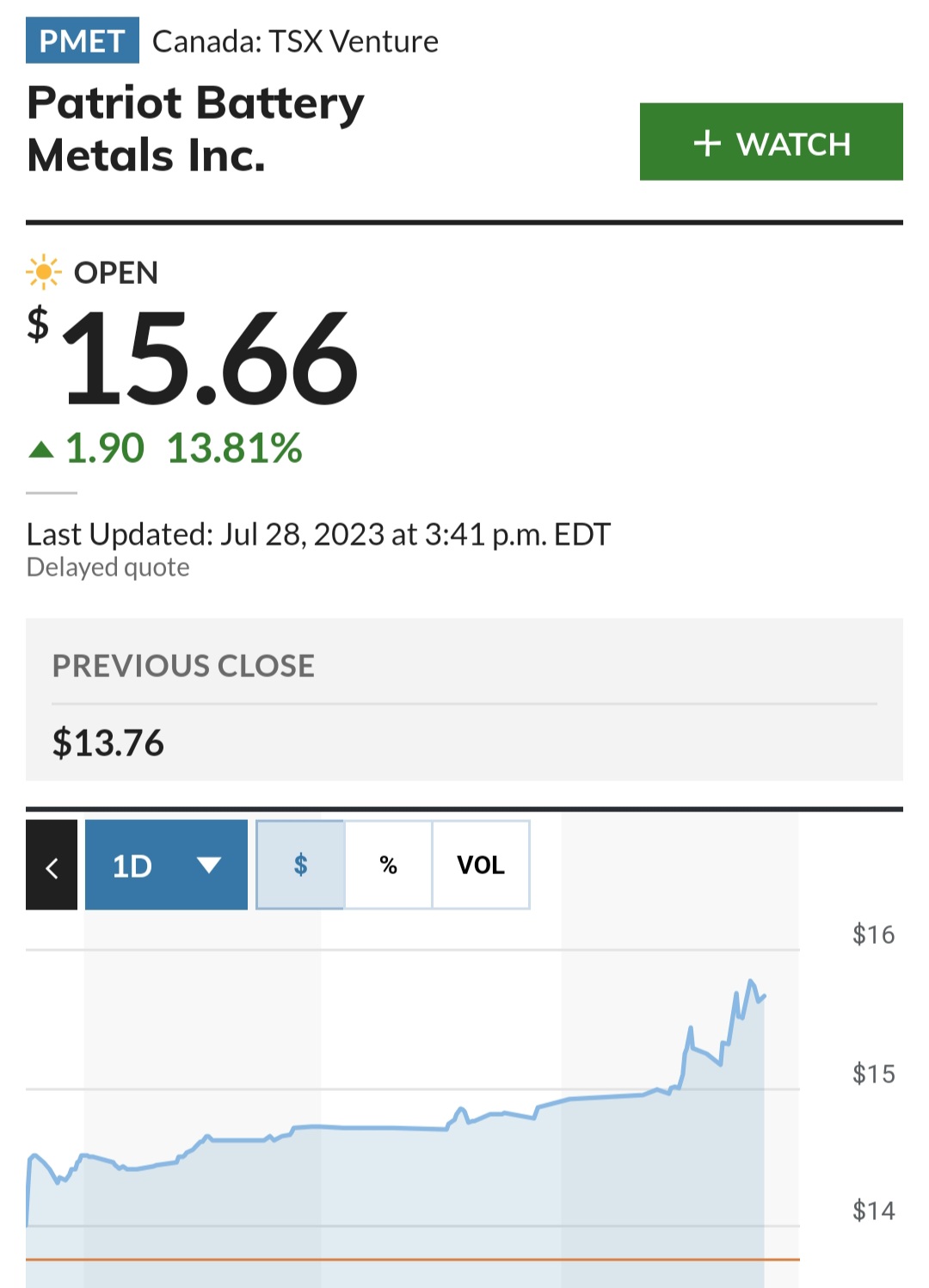929x1288 pixels.
Task: Click the $15 axis label on chart
Action: pyautogui.click(x=873, y=1074)
